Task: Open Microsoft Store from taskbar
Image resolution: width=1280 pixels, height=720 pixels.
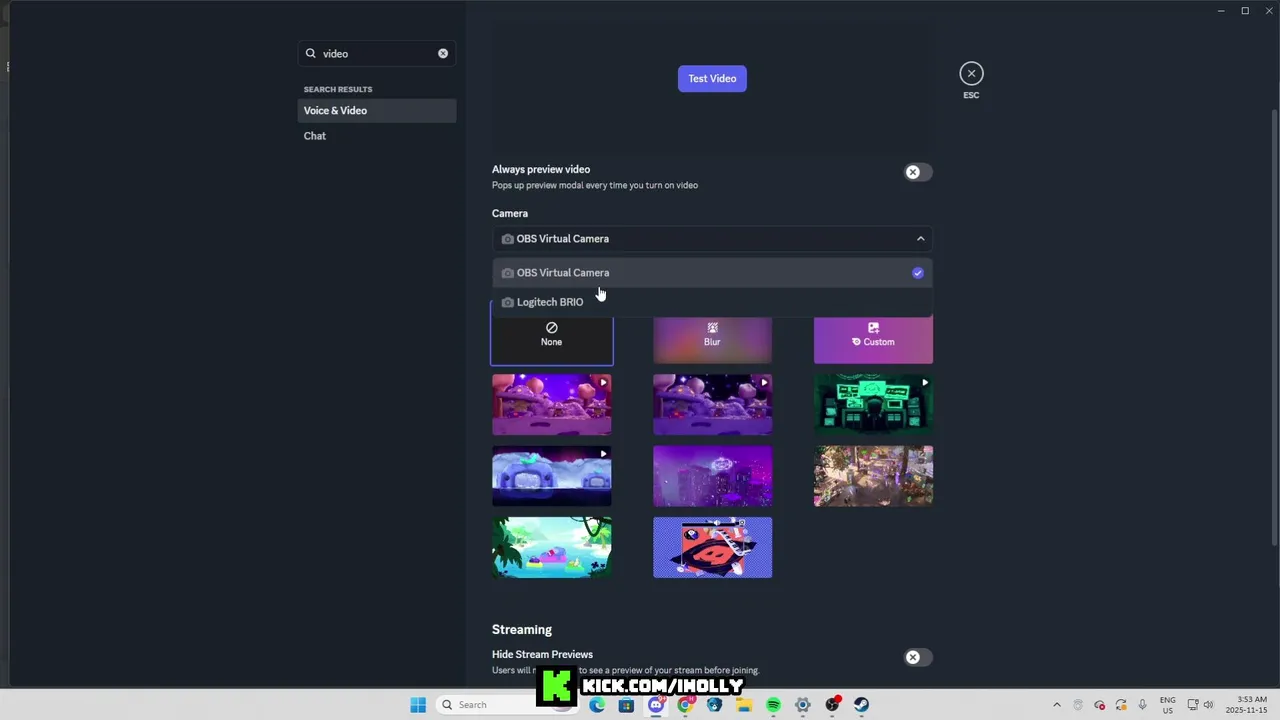Action: [x=626, y=705]
